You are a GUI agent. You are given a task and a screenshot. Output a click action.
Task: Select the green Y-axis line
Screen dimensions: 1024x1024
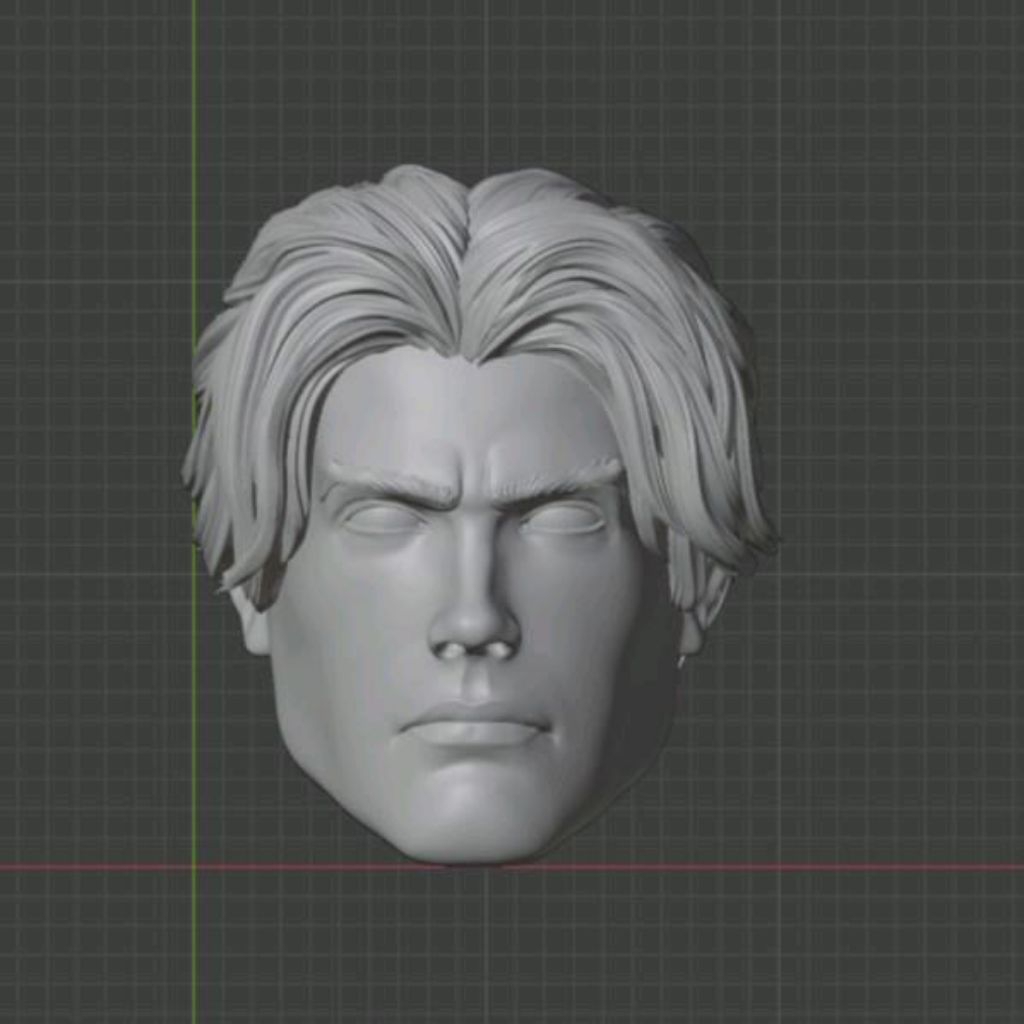click(x=193, y=150)
